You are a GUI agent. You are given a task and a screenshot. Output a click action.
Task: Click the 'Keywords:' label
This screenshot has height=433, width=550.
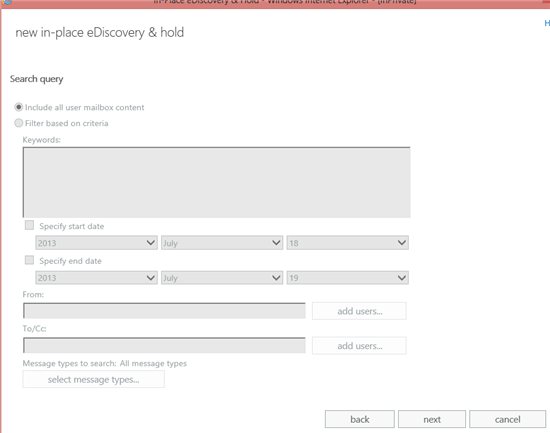[x=41, y=140]
